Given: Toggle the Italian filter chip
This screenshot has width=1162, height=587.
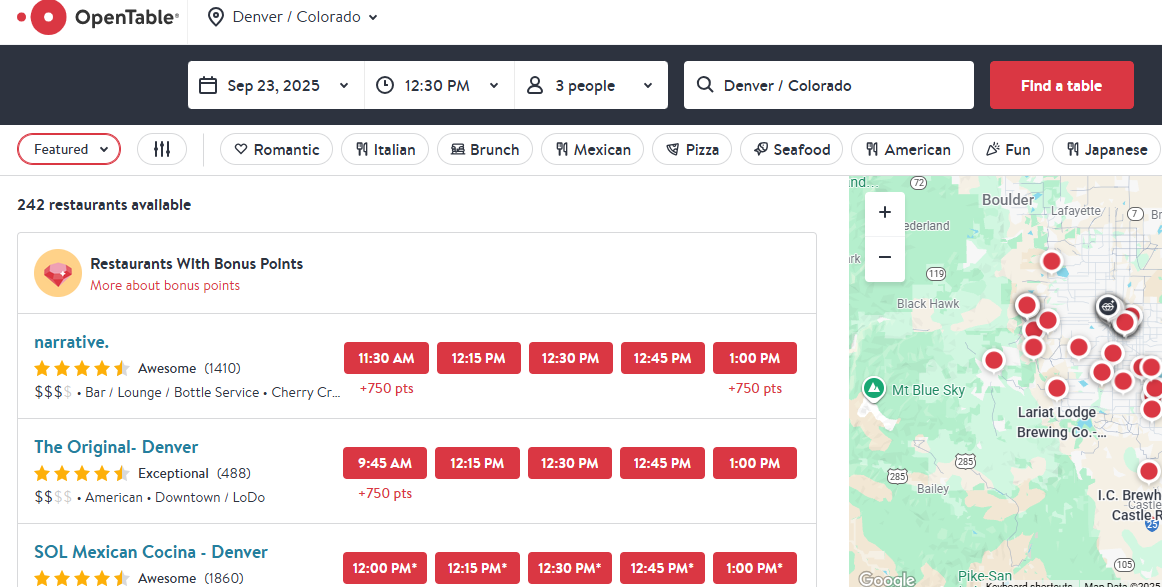Looking at the screenshot, I should (385, 149).
